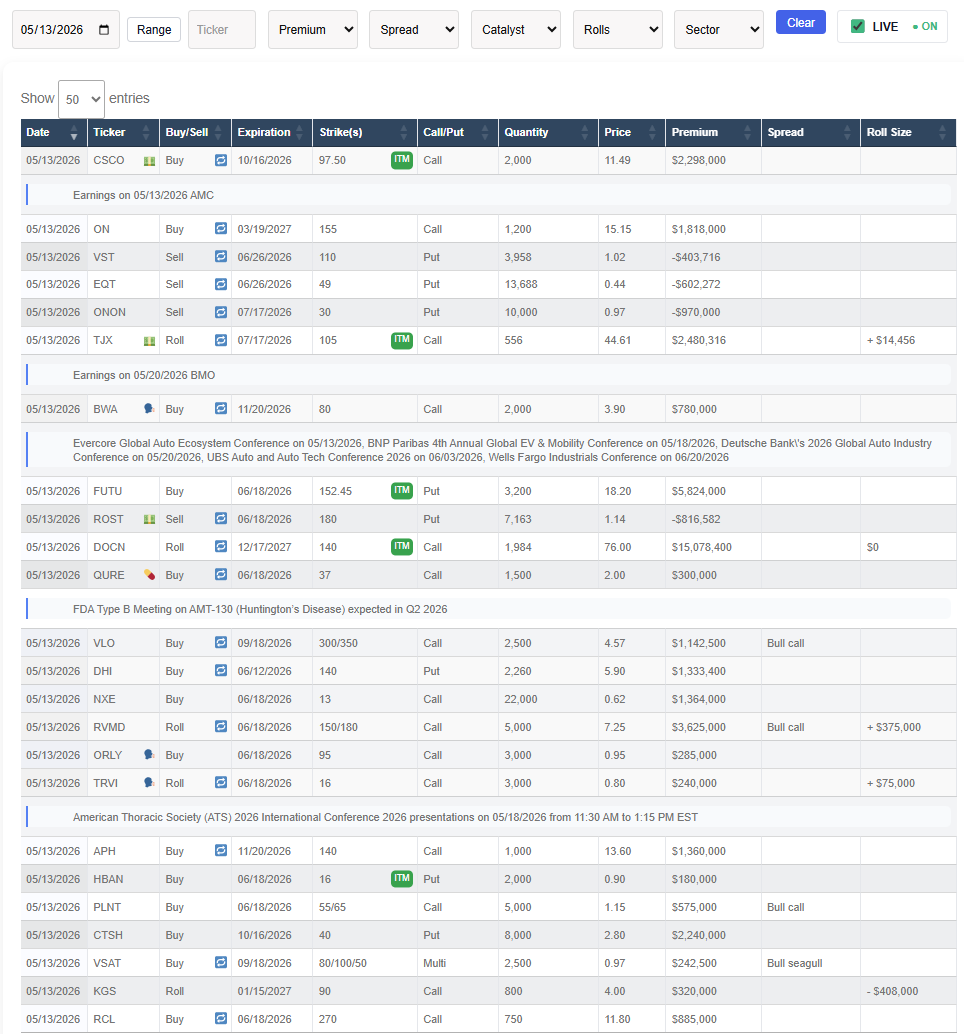The width and height of the screenshot is (964, 1034).
Task: Click the refresh icon in the RVMD row
Action: point(221,727)
